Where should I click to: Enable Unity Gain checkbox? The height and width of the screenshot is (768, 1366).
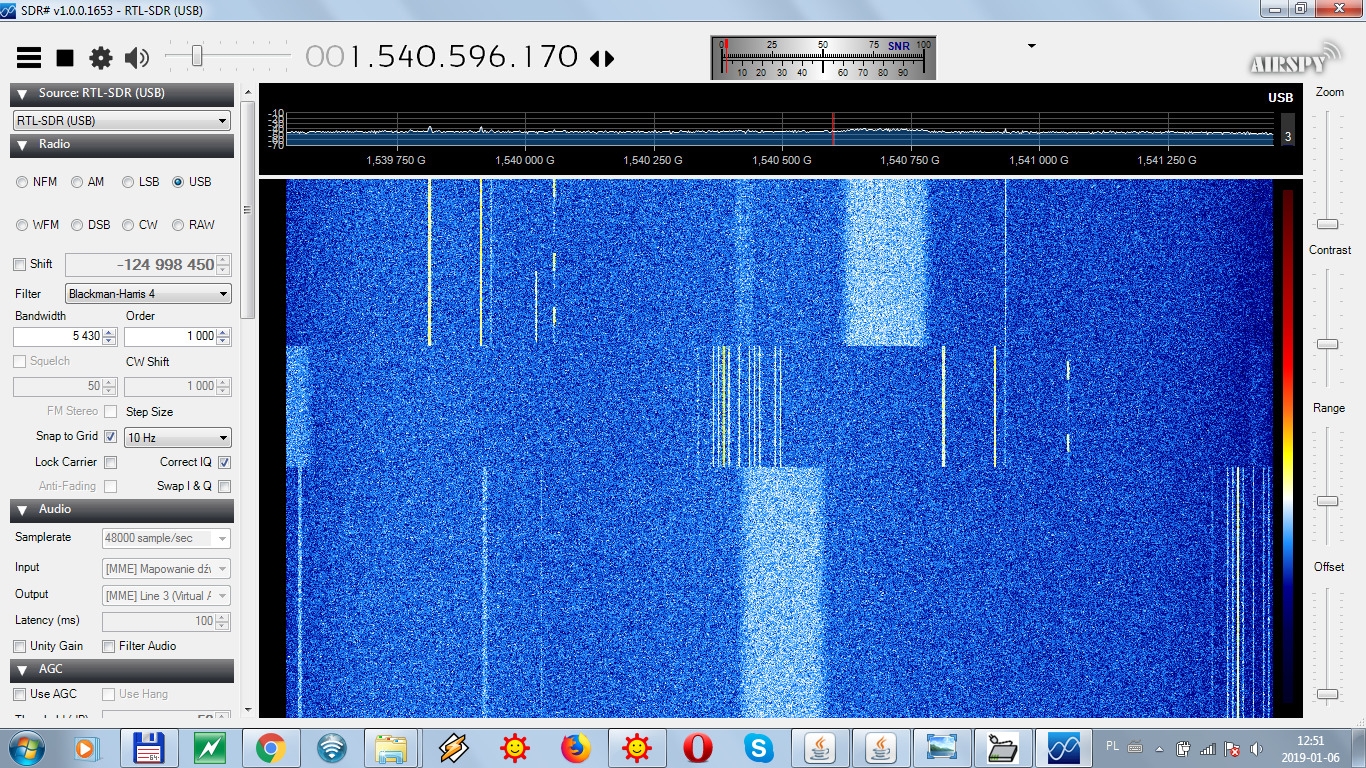tap(20, 647)
